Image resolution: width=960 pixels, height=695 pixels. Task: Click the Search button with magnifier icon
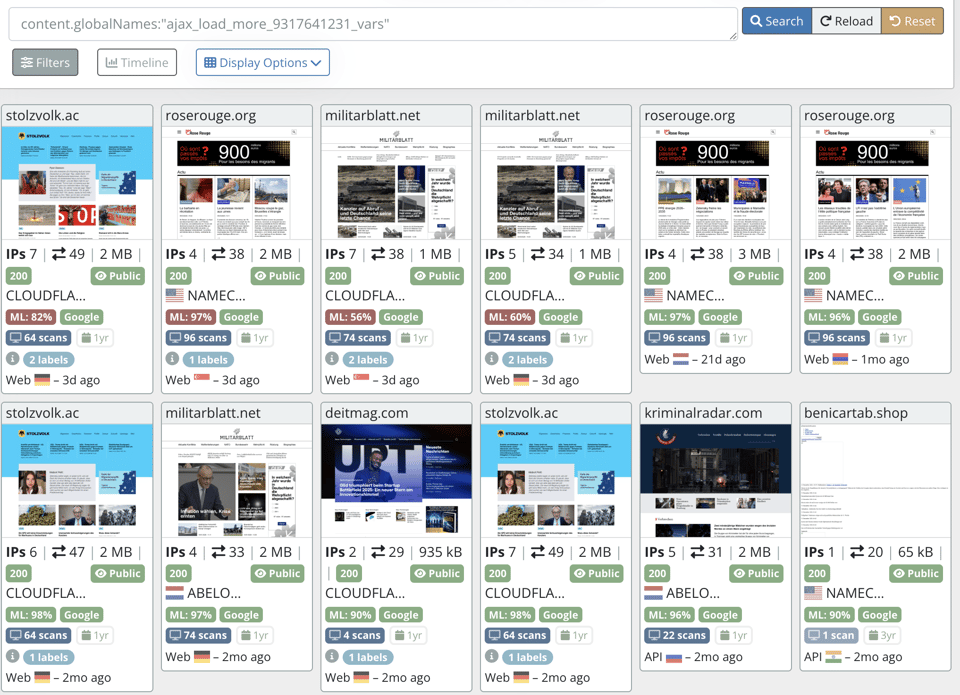point(776,21)
